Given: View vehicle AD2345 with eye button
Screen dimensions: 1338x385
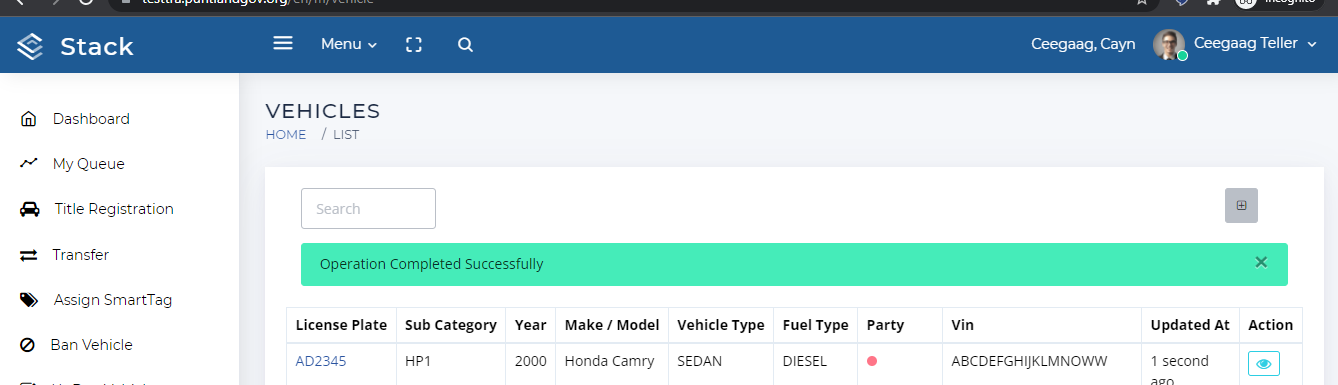Looking at the screenshot, I should [x=1263, y=364].
